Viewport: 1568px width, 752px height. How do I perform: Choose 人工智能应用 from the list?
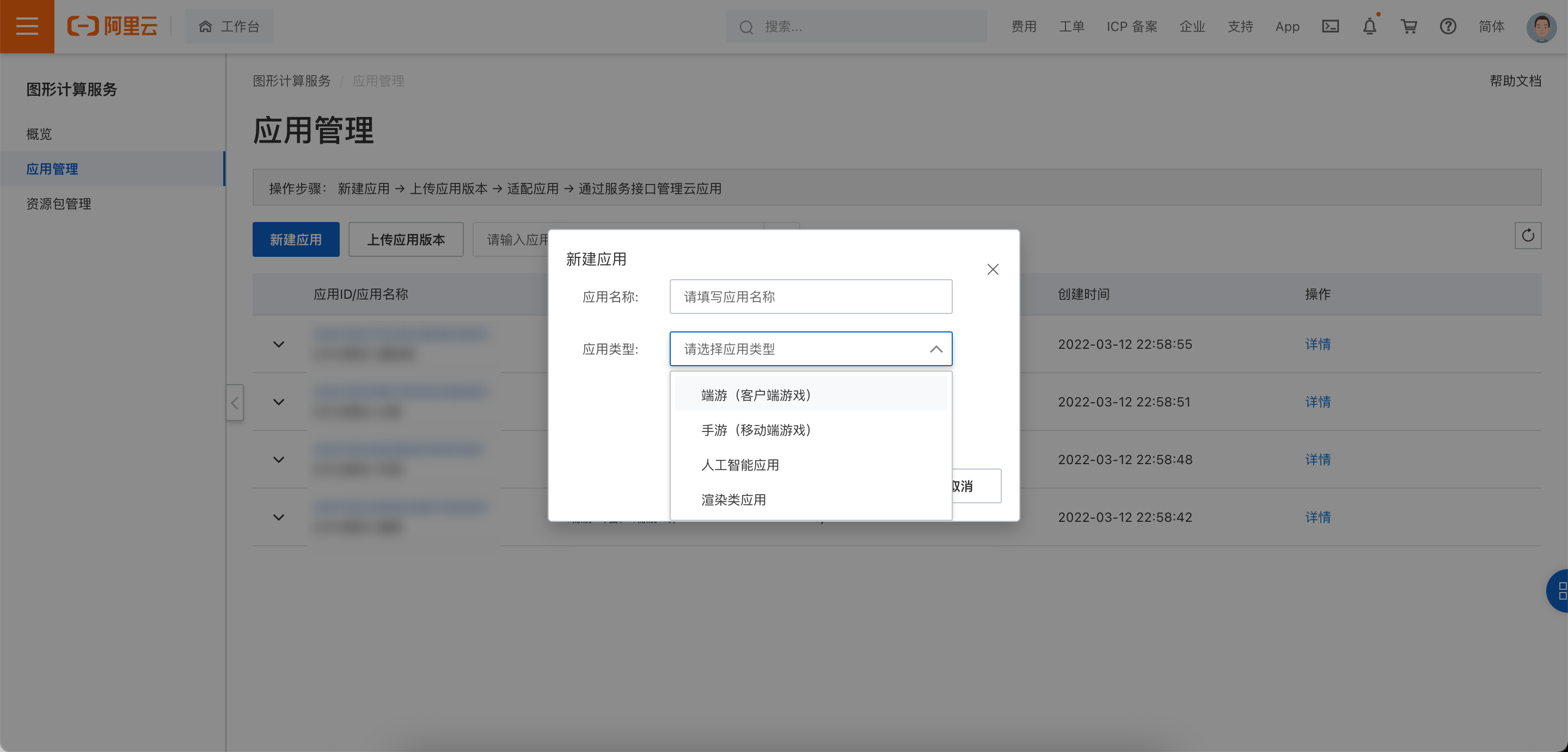[739, 465]
